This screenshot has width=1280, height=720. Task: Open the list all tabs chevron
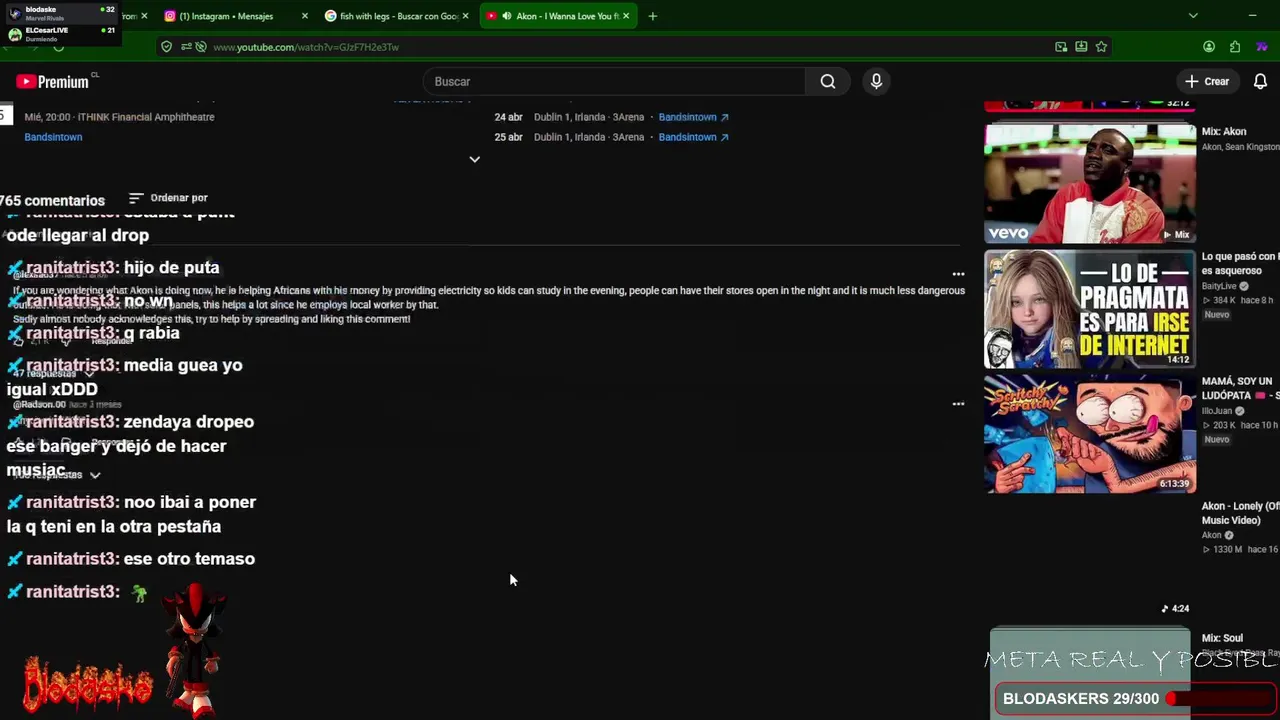[1193, 16]
